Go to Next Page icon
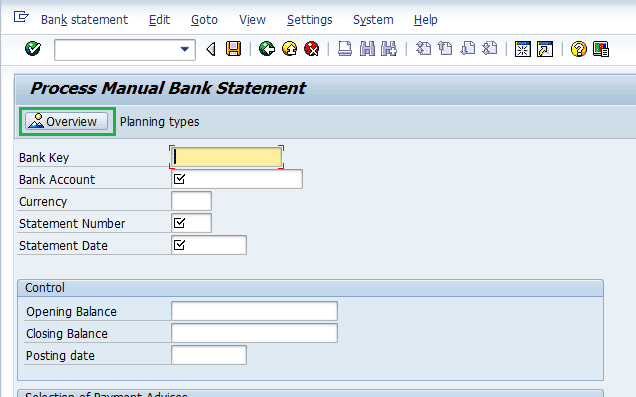Image resolution: width=636 pixels, height=397 pixels. 468,49
